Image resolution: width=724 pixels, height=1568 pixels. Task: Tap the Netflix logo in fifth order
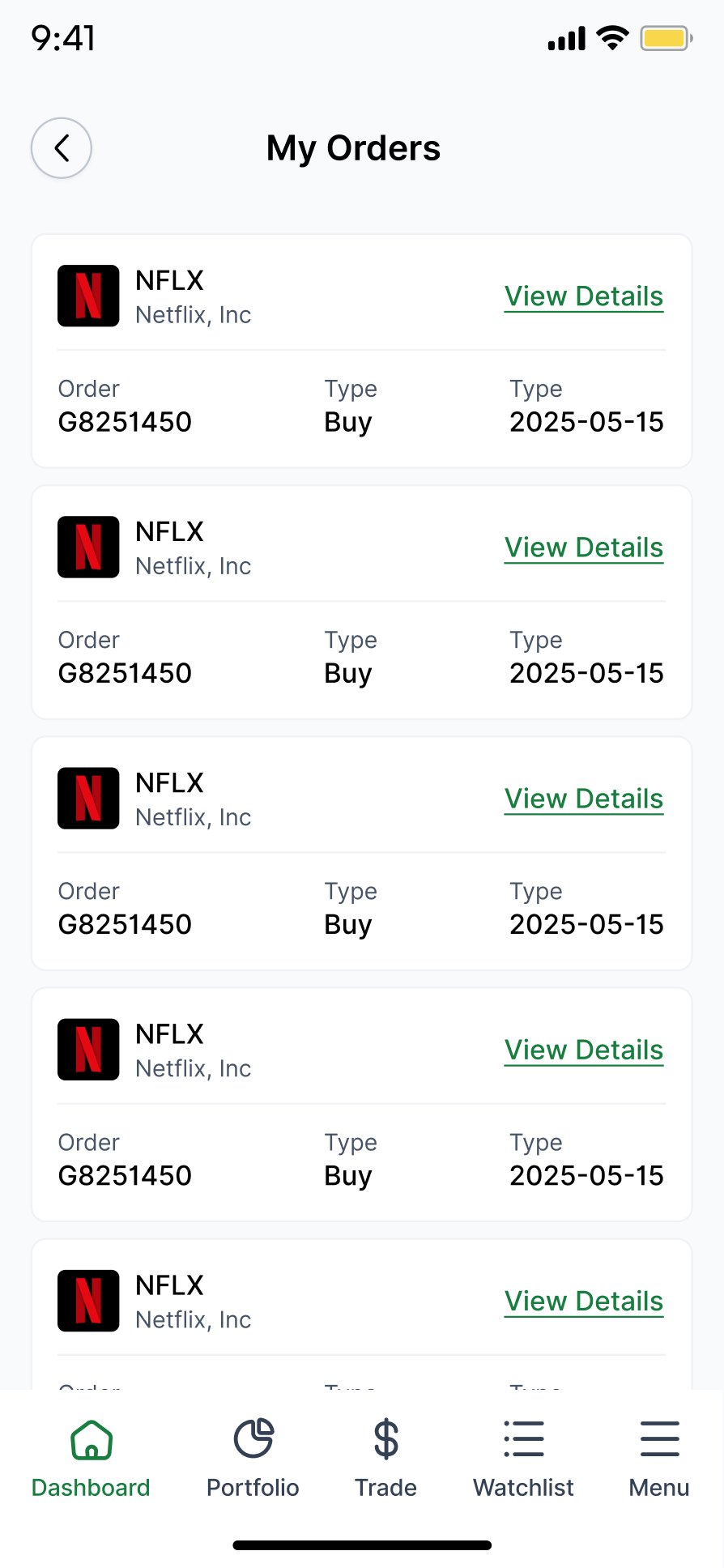tap(88, 1300)
